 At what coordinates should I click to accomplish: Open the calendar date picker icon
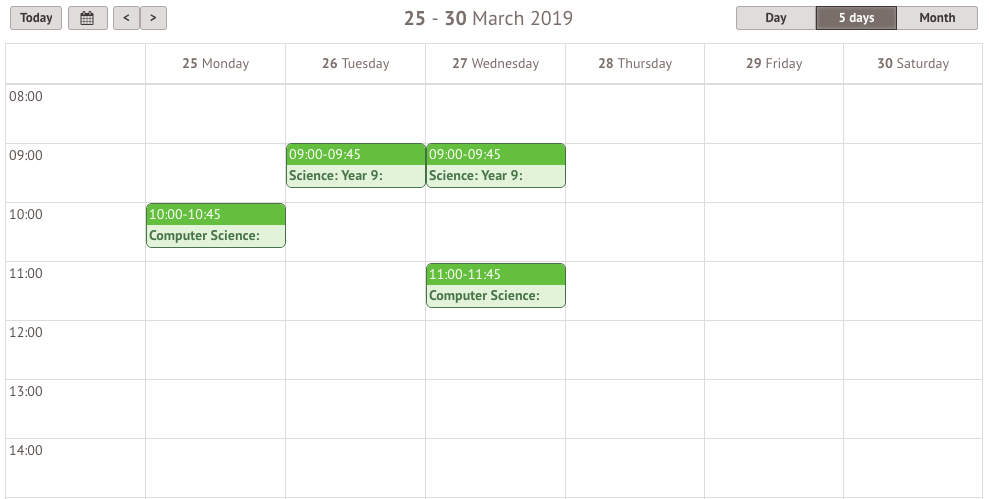point(87,18)
